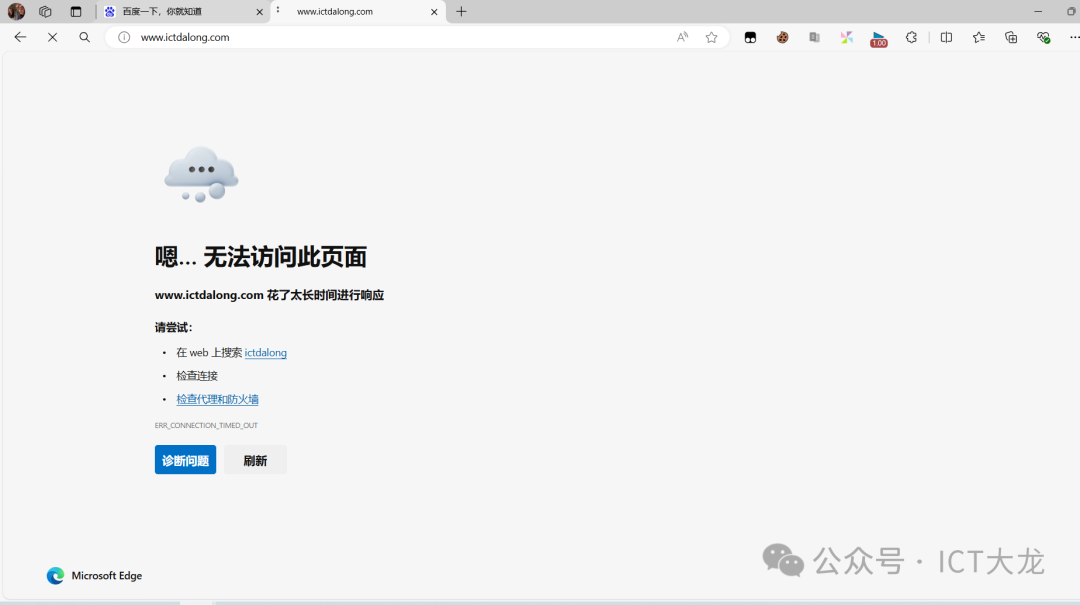
Task: Click the address bar showing www.ictdalong.com
Action: [x=400, y=37]
